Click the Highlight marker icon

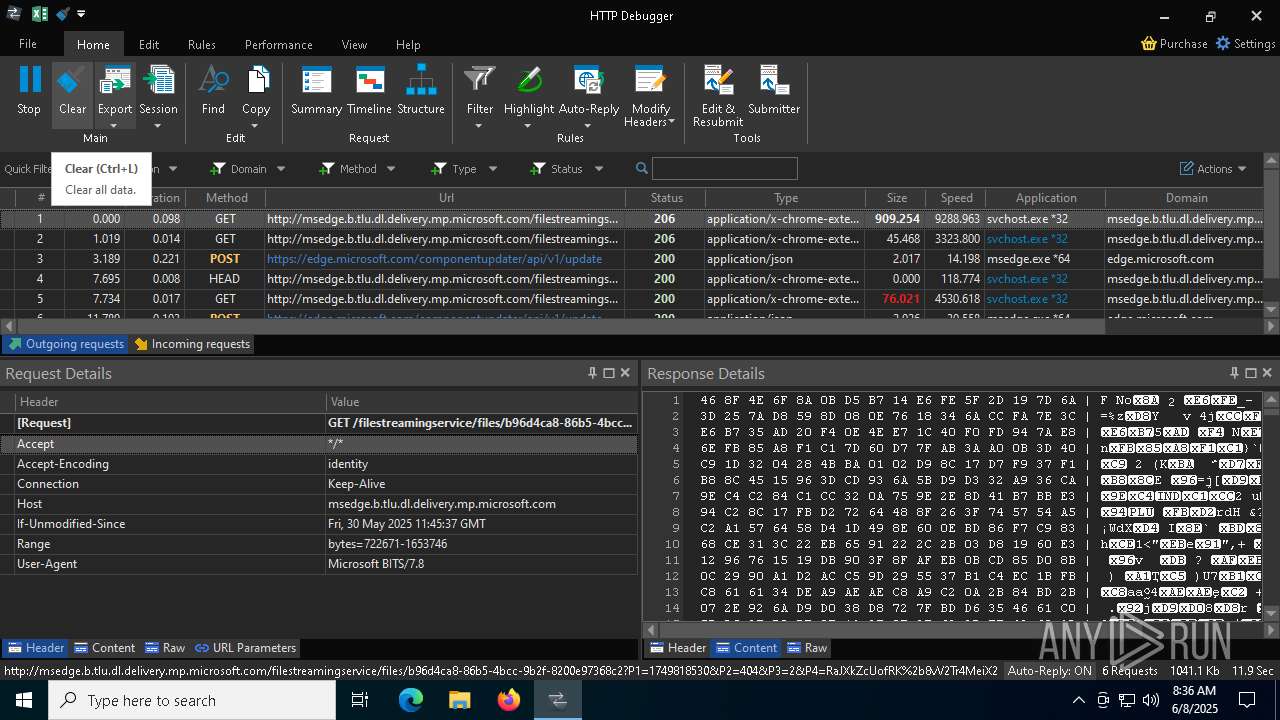(x=529, y=80)
